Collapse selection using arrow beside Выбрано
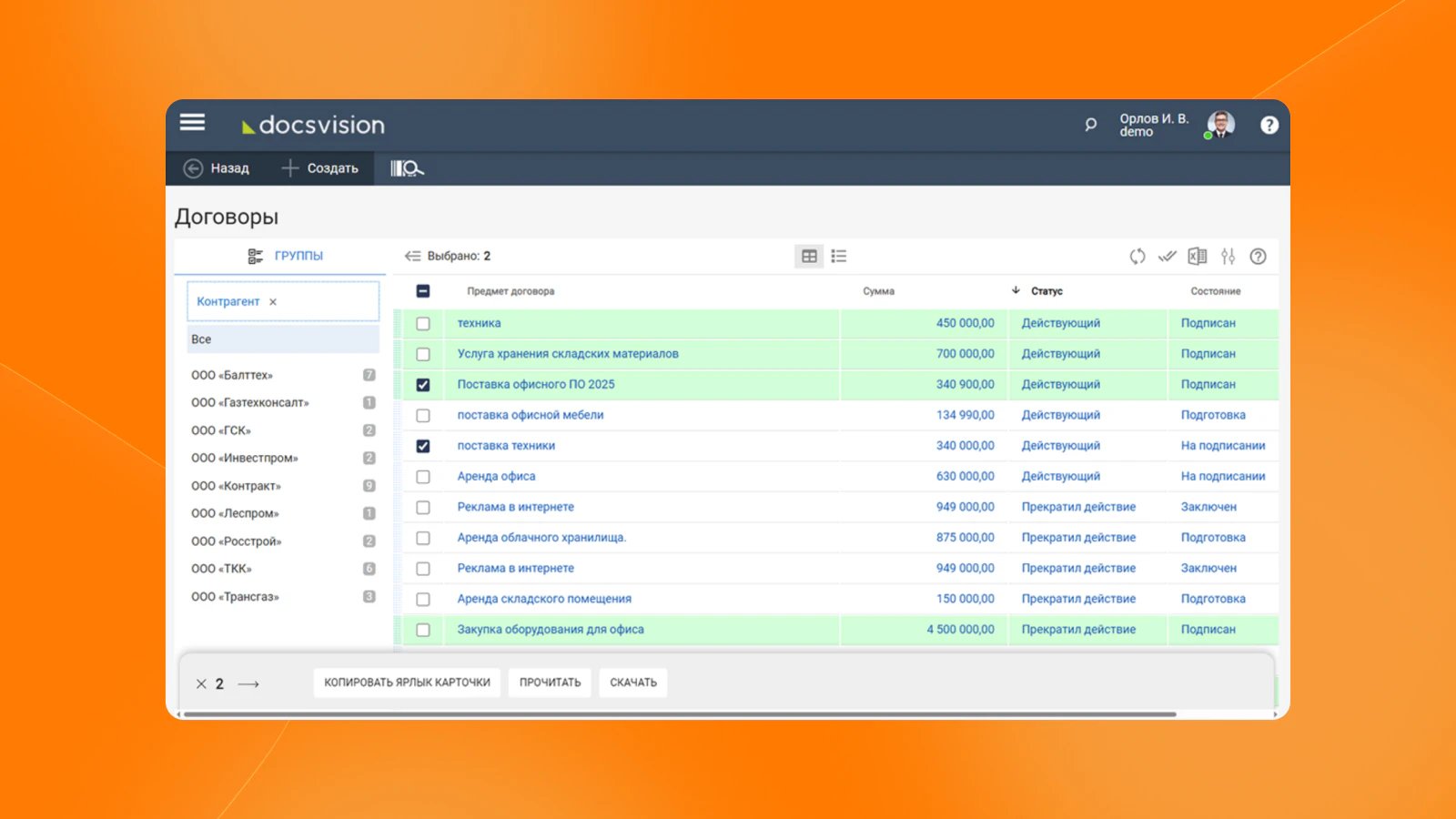 point(412,257)
